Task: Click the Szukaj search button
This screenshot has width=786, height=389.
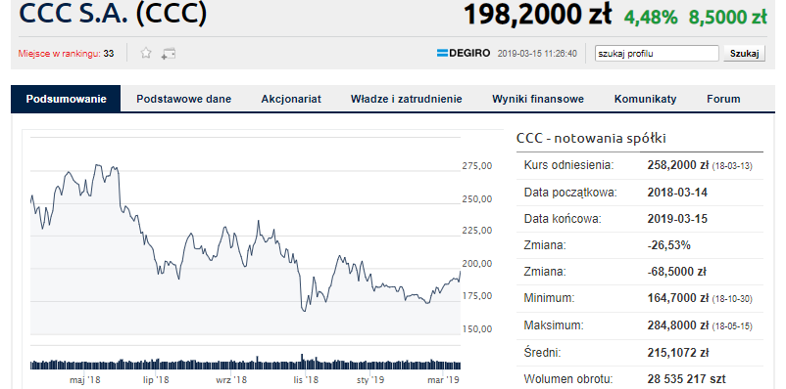Action: tap(744, 53)
